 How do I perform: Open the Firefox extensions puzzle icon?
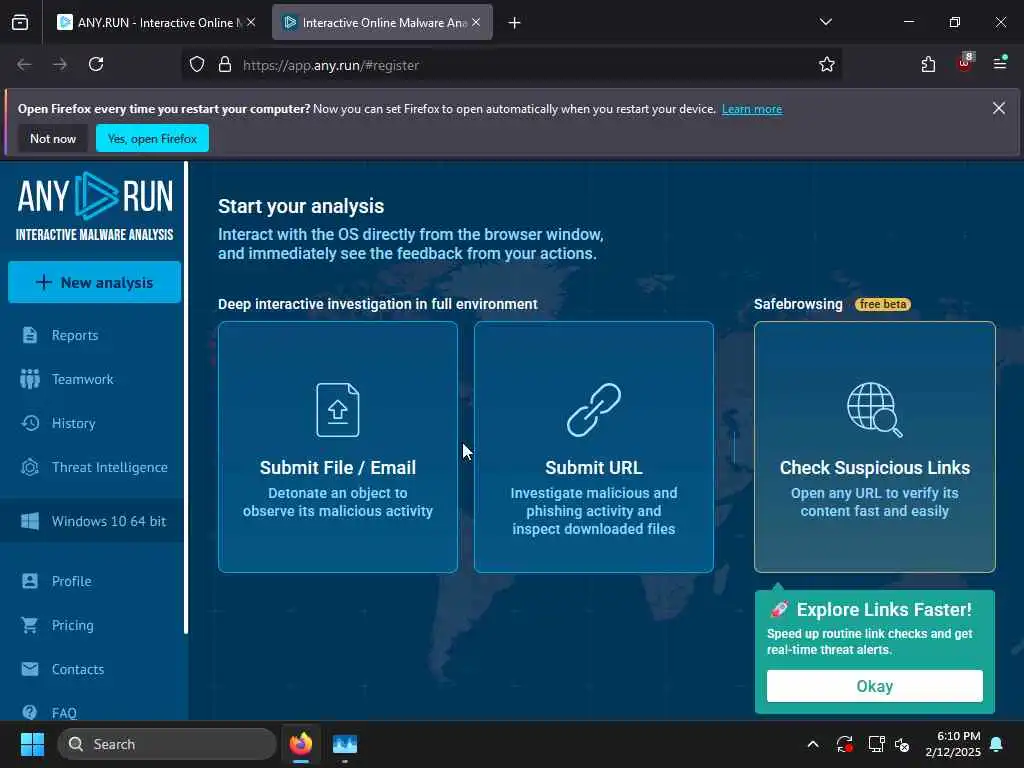point(928,64)
